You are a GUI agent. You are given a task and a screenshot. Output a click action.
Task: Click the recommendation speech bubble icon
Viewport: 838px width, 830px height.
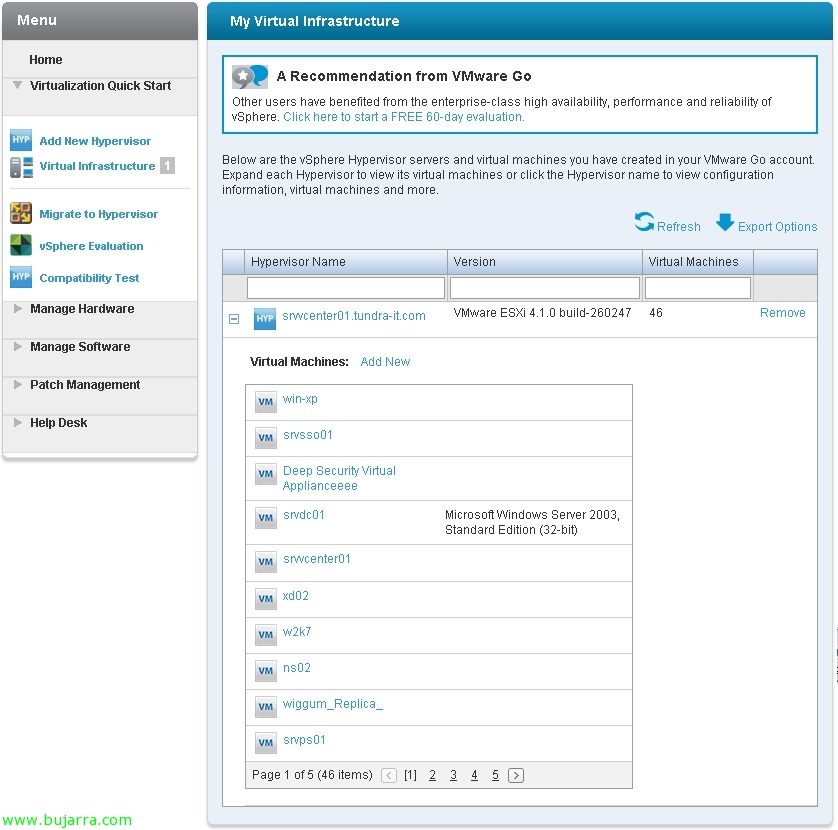tap(250, 76)
